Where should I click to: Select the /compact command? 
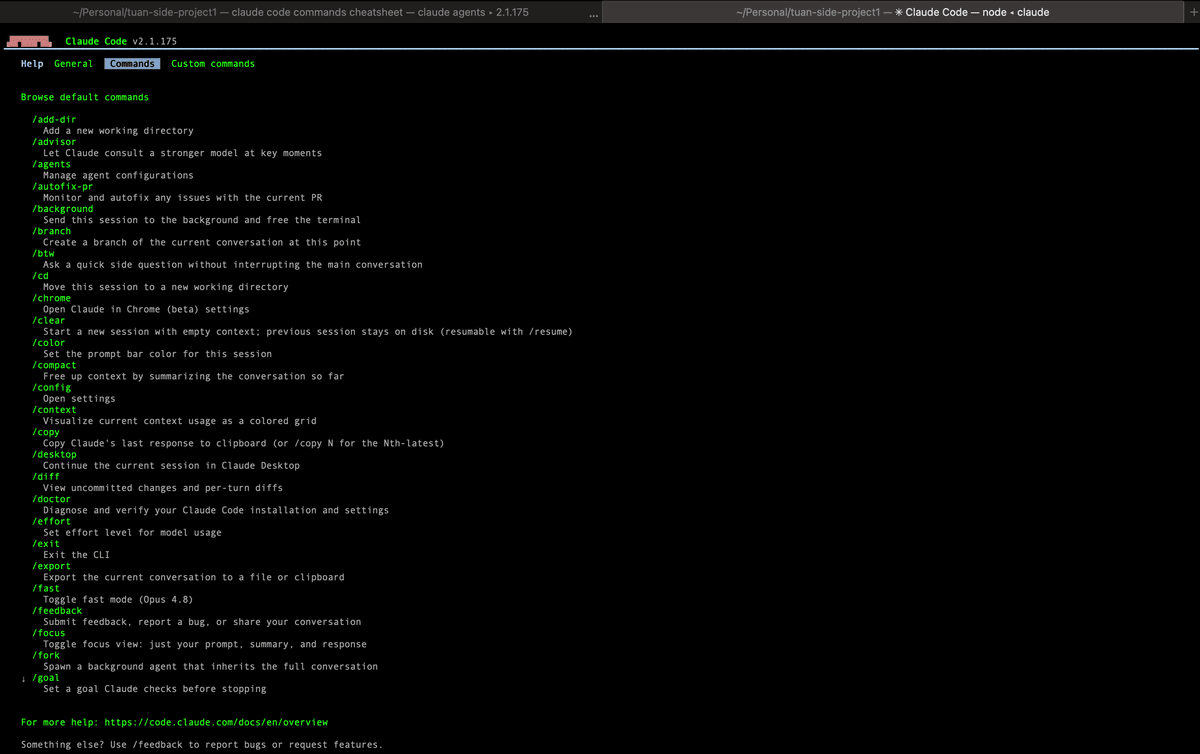click(54, 365)
